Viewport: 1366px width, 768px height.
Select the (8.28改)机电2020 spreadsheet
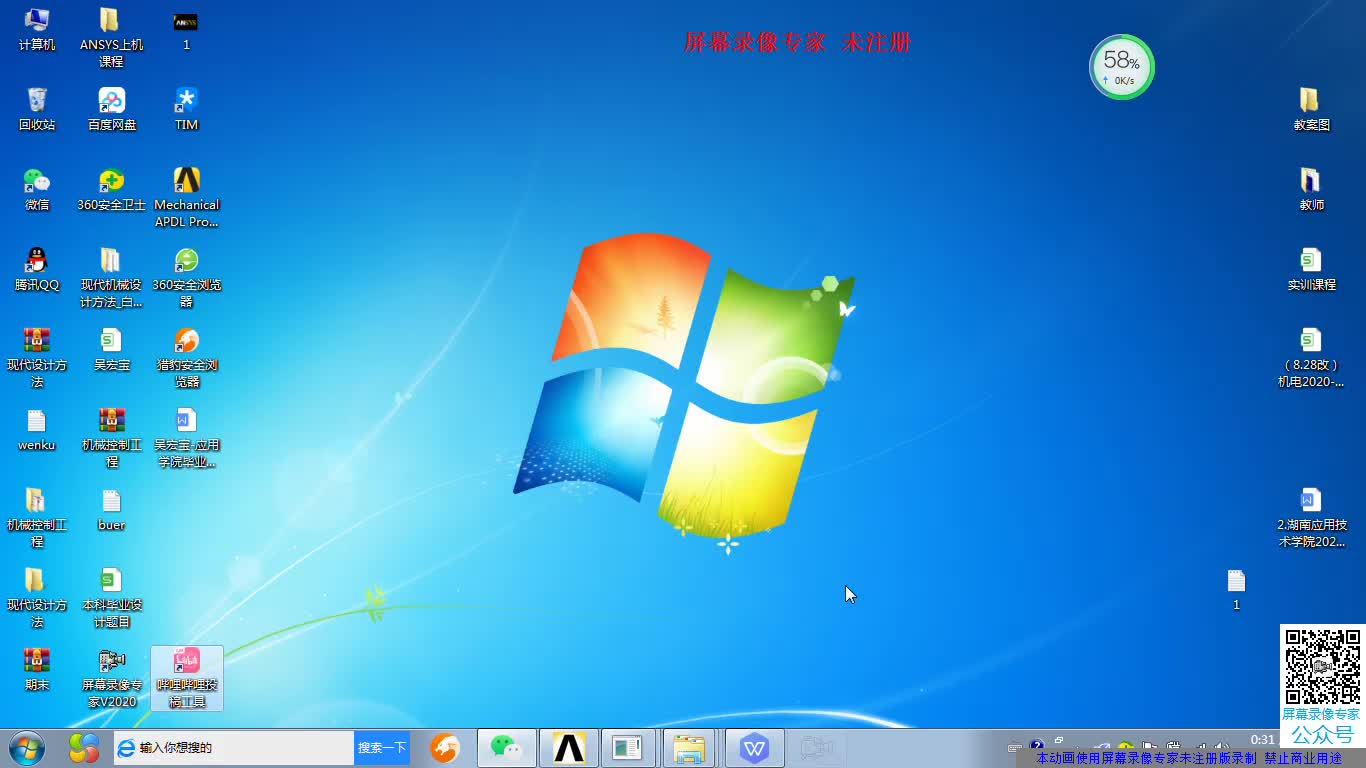coord(1311,357)
